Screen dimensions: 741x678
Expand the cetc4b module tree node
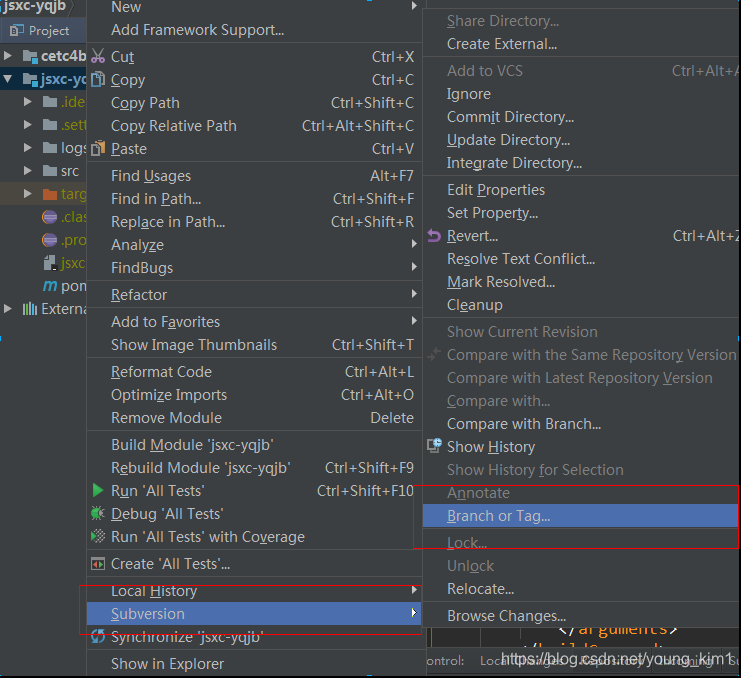click(8, 56)
